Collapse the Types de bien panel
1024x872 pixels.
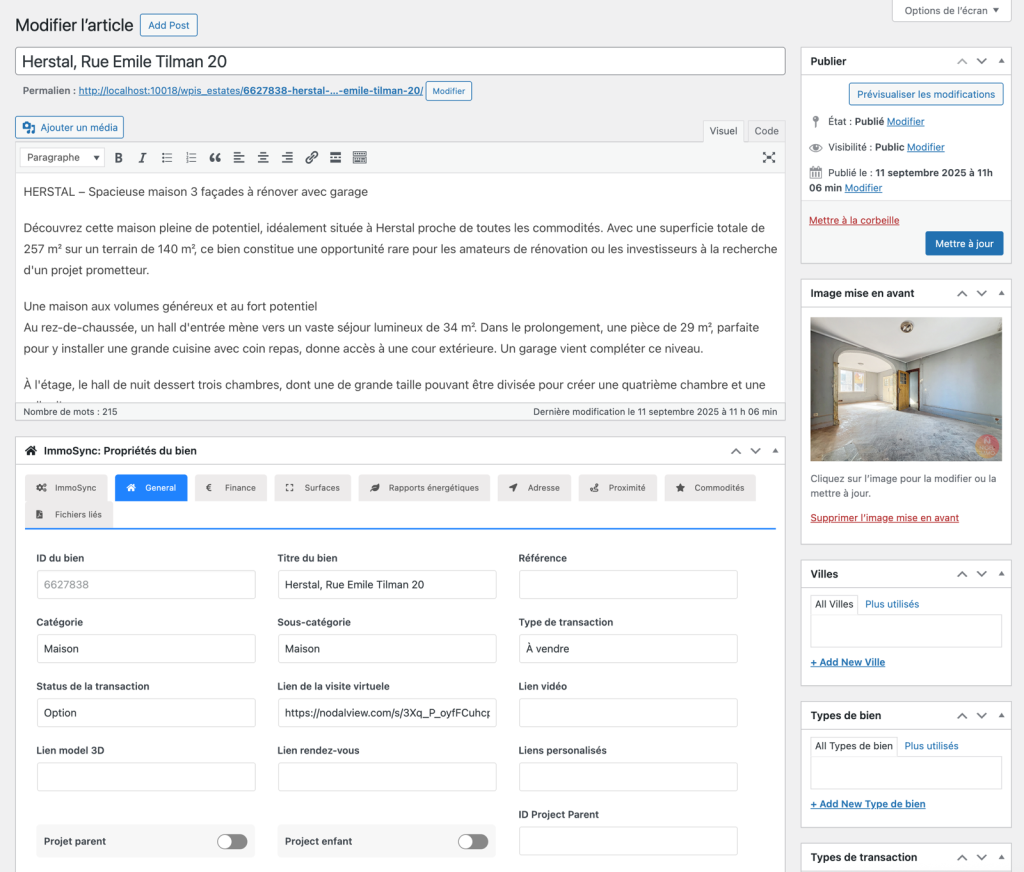[x=1001, y=716]
